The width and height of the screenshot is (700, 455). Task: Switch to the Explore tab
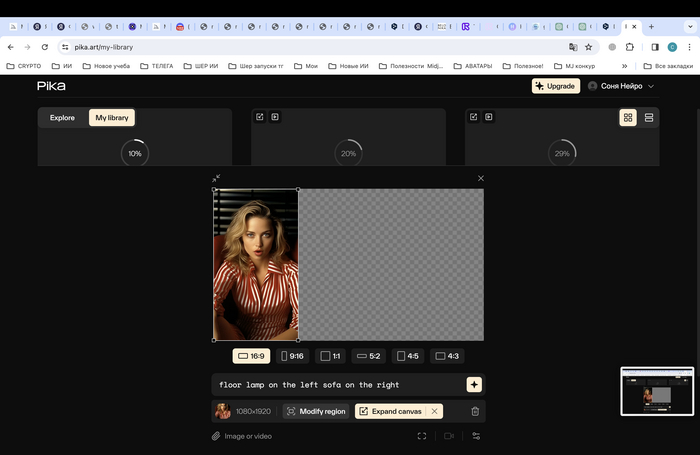(62, 118)
